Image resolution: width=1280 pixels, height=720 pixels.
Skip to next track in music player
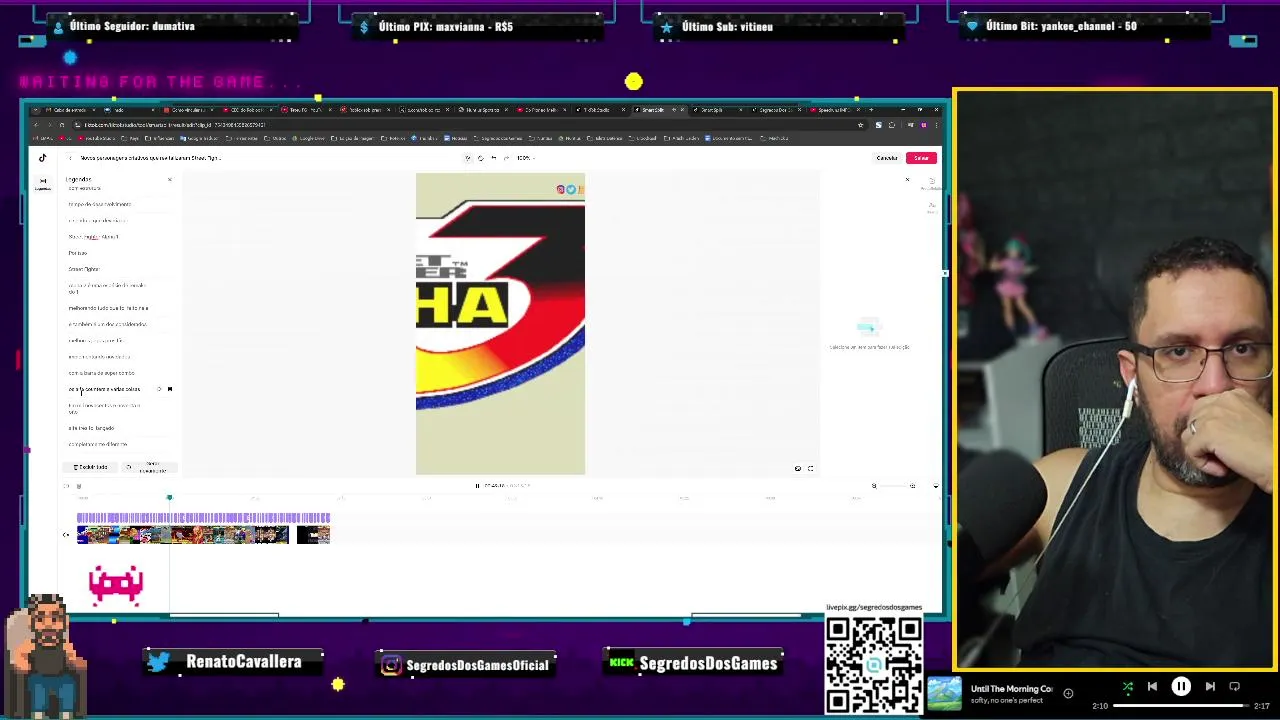pyautogui.click(x=1210, y=687)
